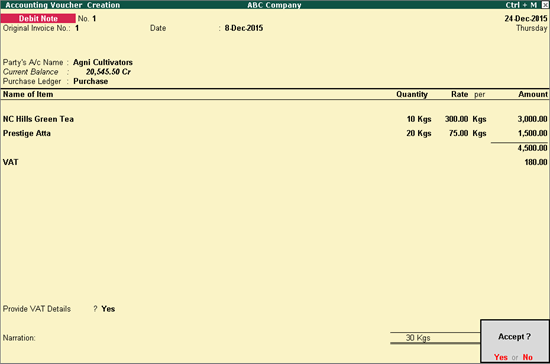Edit the Original Invoice No. field
Image resolution: width=550 pixels, height=364 pixels.
click(x=77, y=28)
